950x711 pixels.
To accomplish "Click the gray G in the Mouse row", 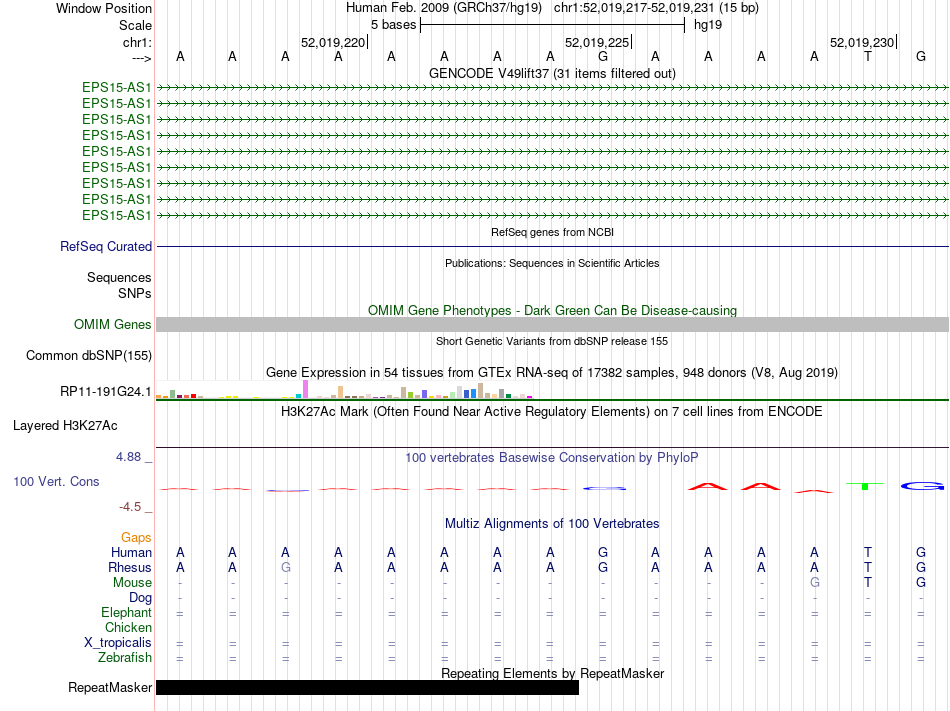I will [x=815, y=583].
